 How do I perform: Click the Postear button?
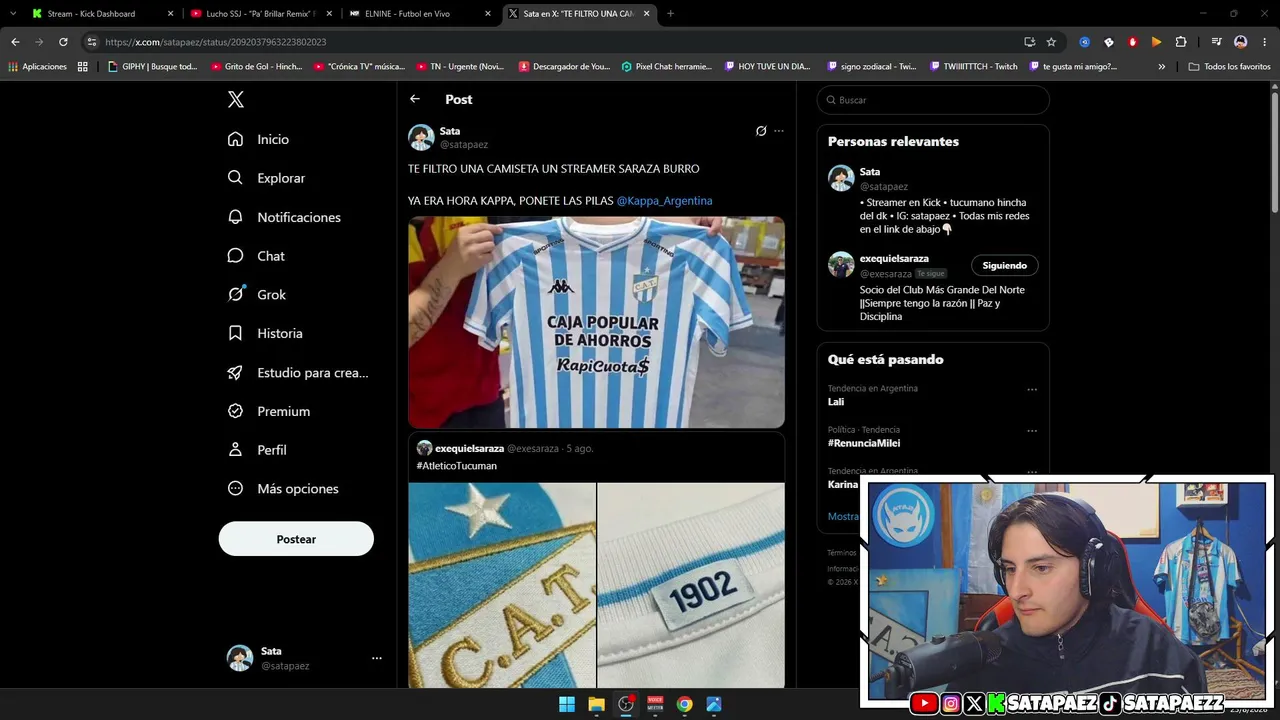[x=296, y=539]
